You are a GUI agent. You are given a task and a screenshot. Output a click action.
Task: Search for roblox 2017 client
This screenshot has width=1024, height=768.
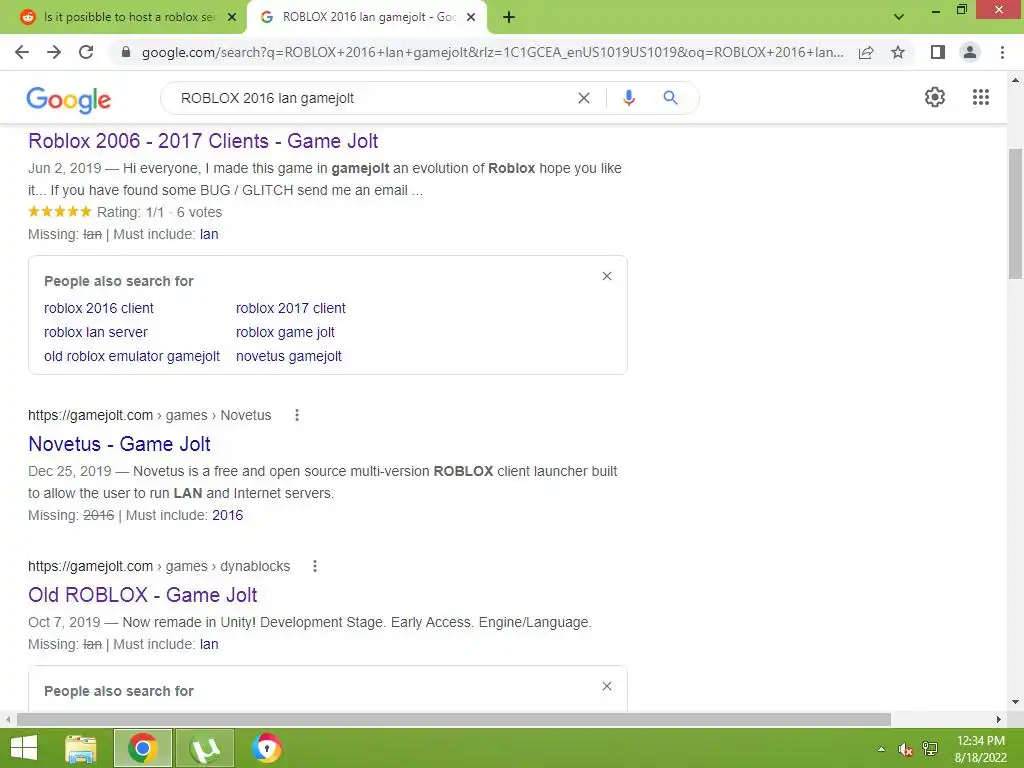291,308
